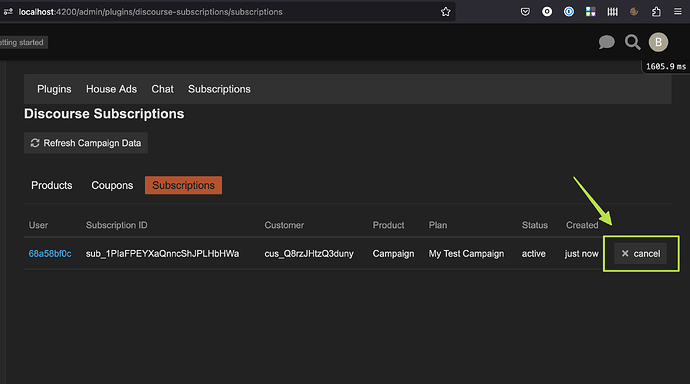This screenshot has height=384, width=690.
Task: Open the Plugins admin tab
Action: (x=54, y=89)
